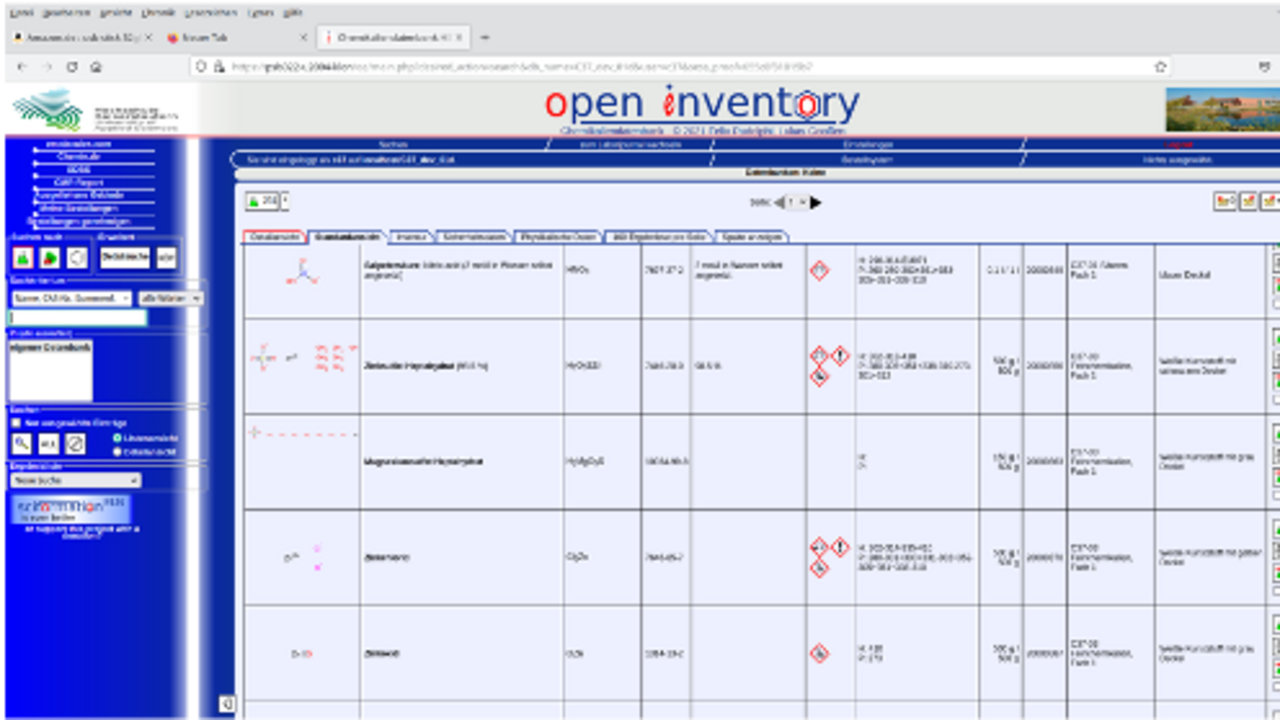Click the next page black arrow
This screenshot has width=1280, height=720.
816,203
